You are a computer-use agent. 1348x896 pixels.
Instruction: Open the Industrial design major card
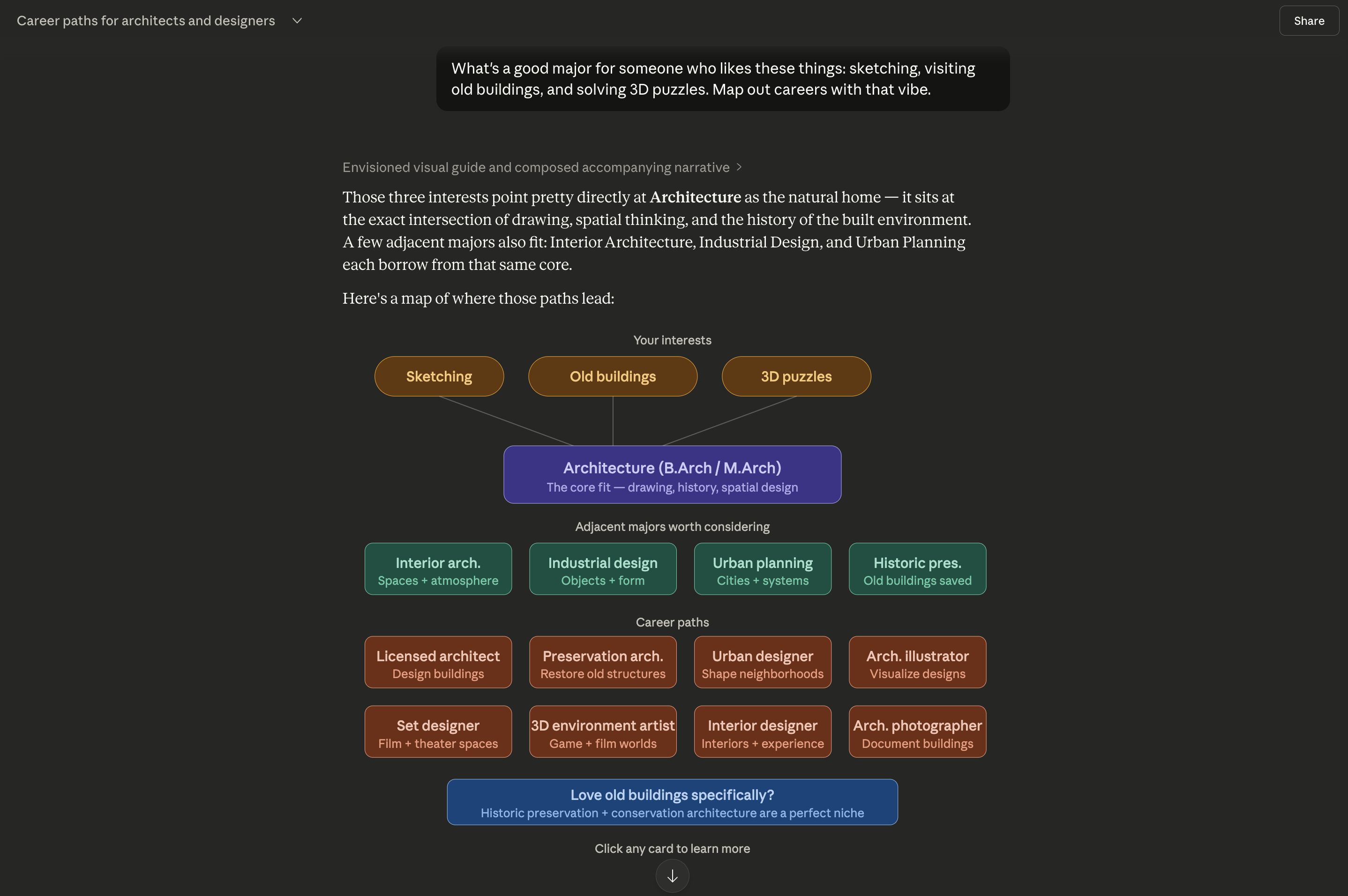coord(602,569)
